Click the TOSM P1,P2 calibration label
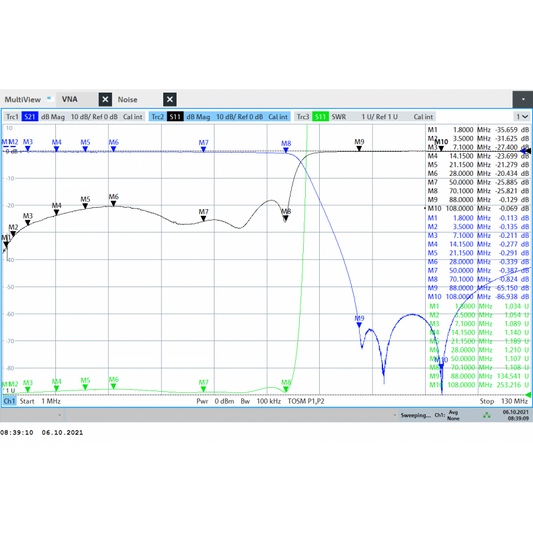The image size is (533, 533). coord(306,401)
